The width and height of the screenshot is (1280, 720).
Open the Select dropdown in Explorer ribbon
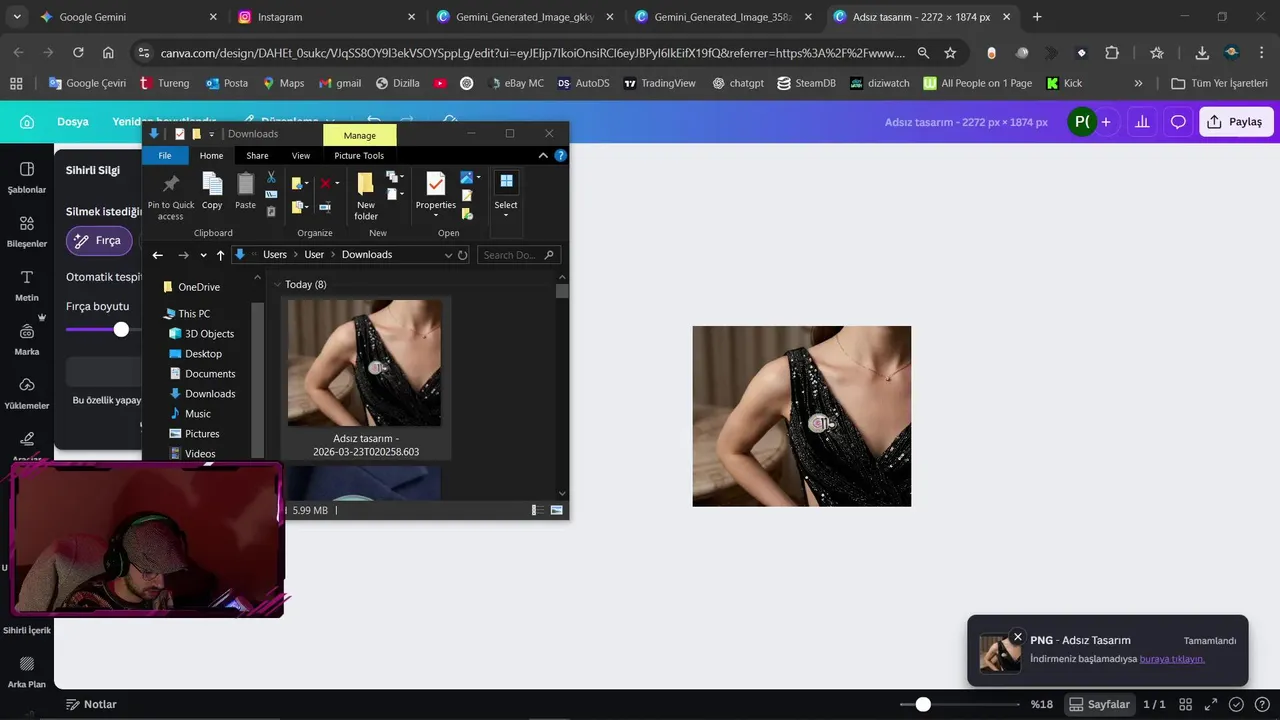click(x=506, y=215)
